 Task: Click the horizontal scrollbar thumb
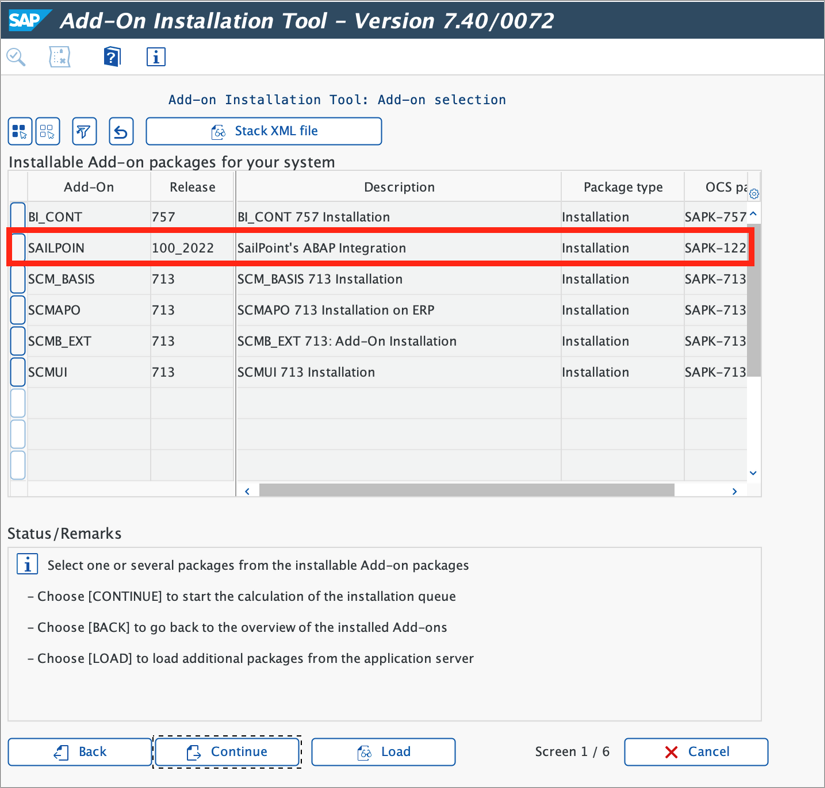coord(467,490)
